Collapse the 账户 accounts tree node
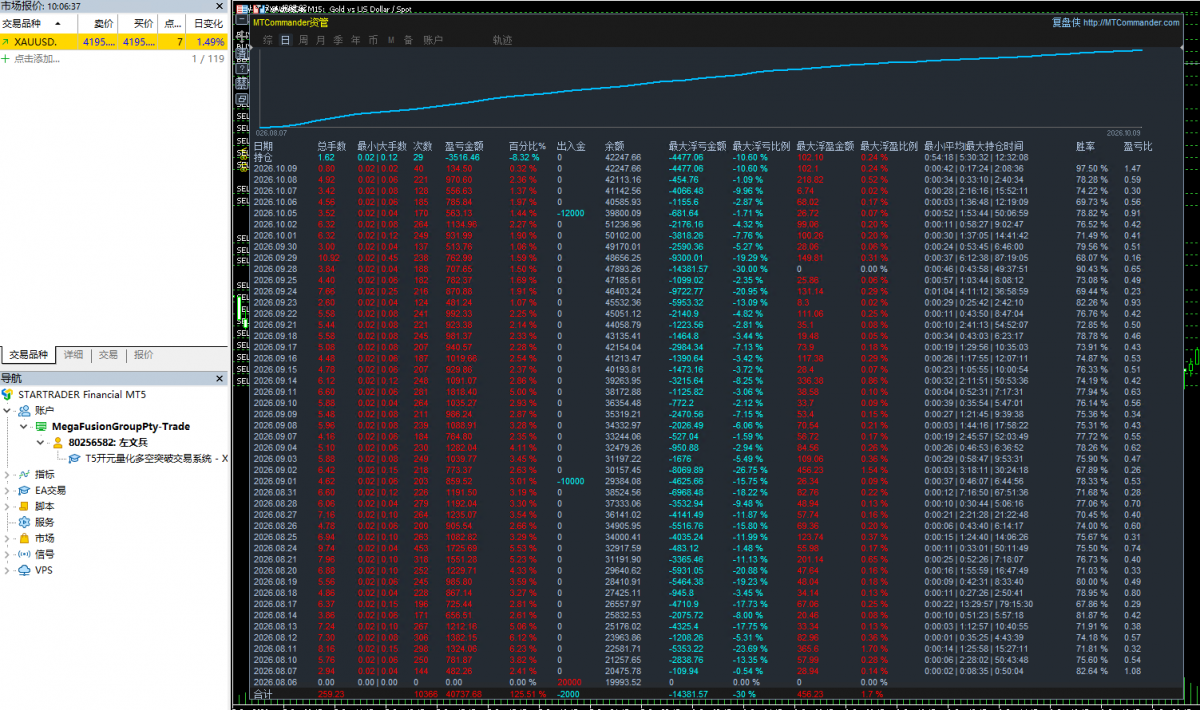The image size is (1200, 710). pyautogui.click(x=9, y=410)
